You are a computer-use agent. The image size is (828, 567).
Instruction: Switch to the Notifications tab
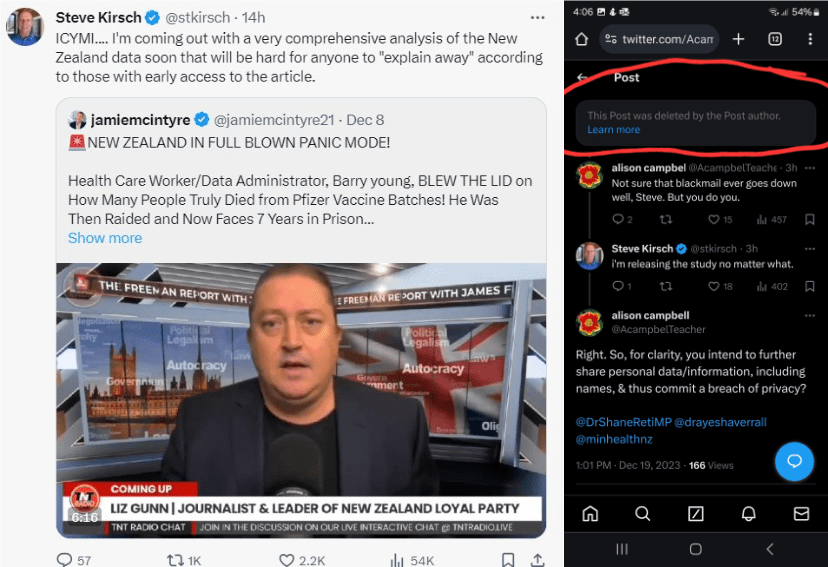pyautogui.click(x=748, y=513)
